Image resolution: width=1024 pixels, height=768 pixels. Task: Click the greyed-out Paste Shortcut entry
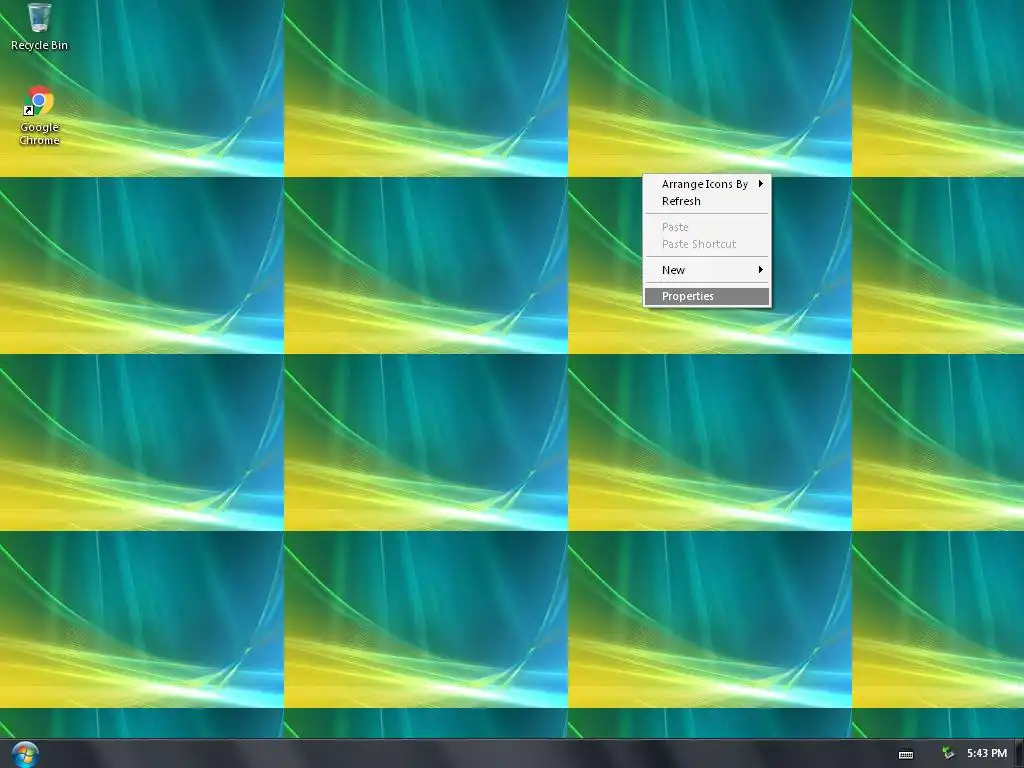pyautogui.click(x=707, y=244)
